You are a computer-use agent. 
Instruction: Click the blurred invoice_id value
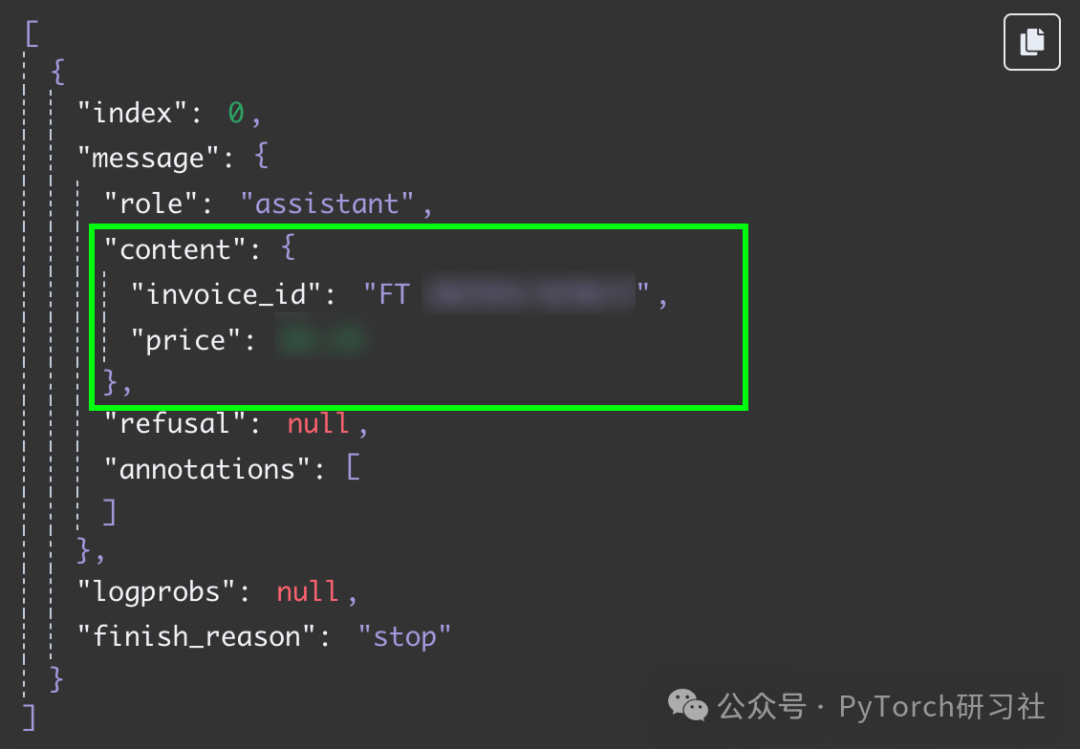click(528, 294)
